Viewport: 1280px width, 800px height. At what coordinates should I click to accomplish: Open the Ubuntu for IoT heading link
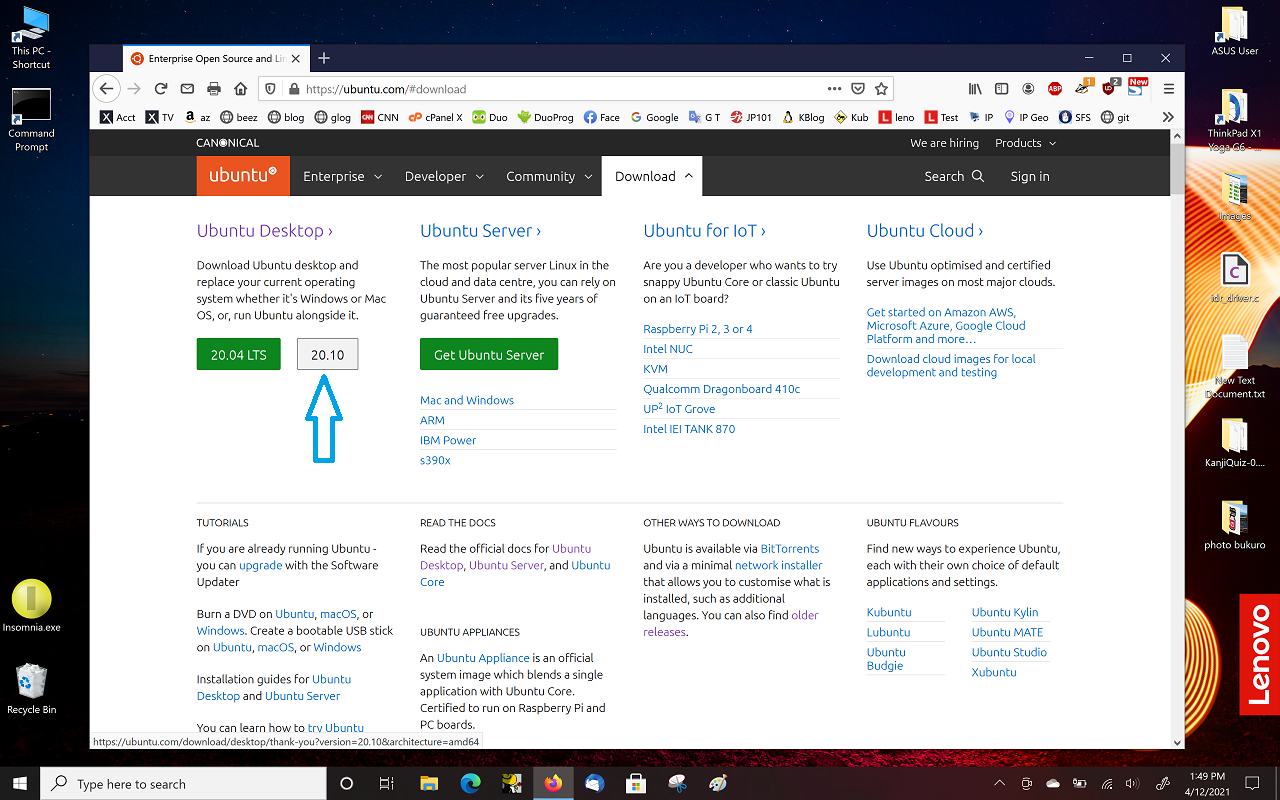click(x=705, y=231)
